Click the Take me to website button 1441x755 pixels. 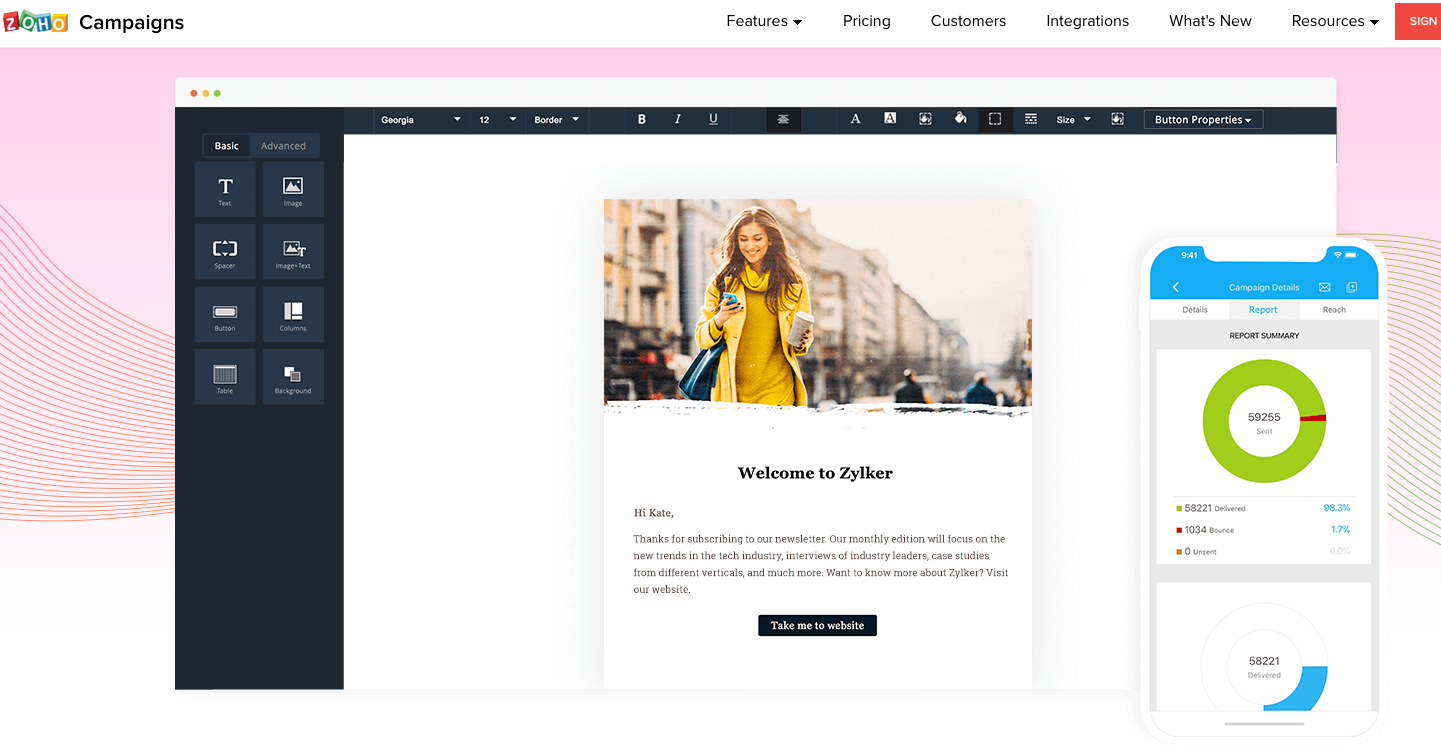817,625
